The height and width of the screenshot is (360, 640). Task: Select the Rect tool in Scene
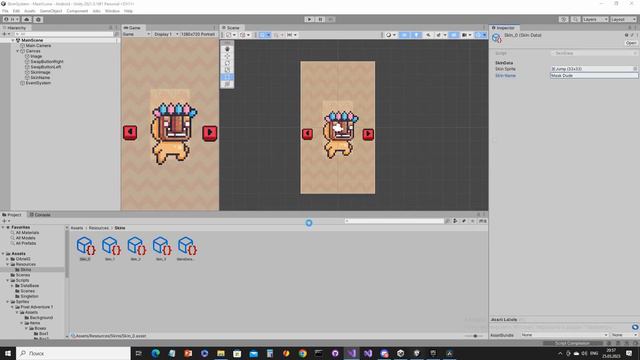coord(227,77)
